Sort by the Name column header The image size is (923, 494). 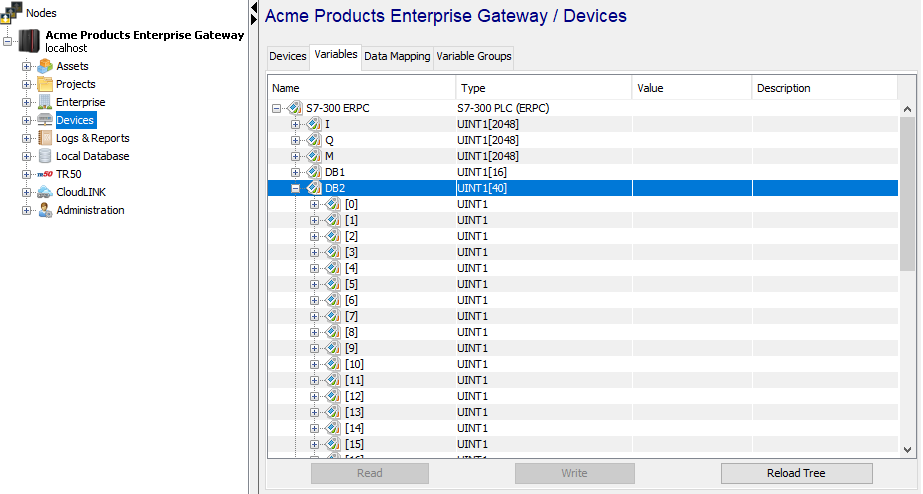[361, 88]
